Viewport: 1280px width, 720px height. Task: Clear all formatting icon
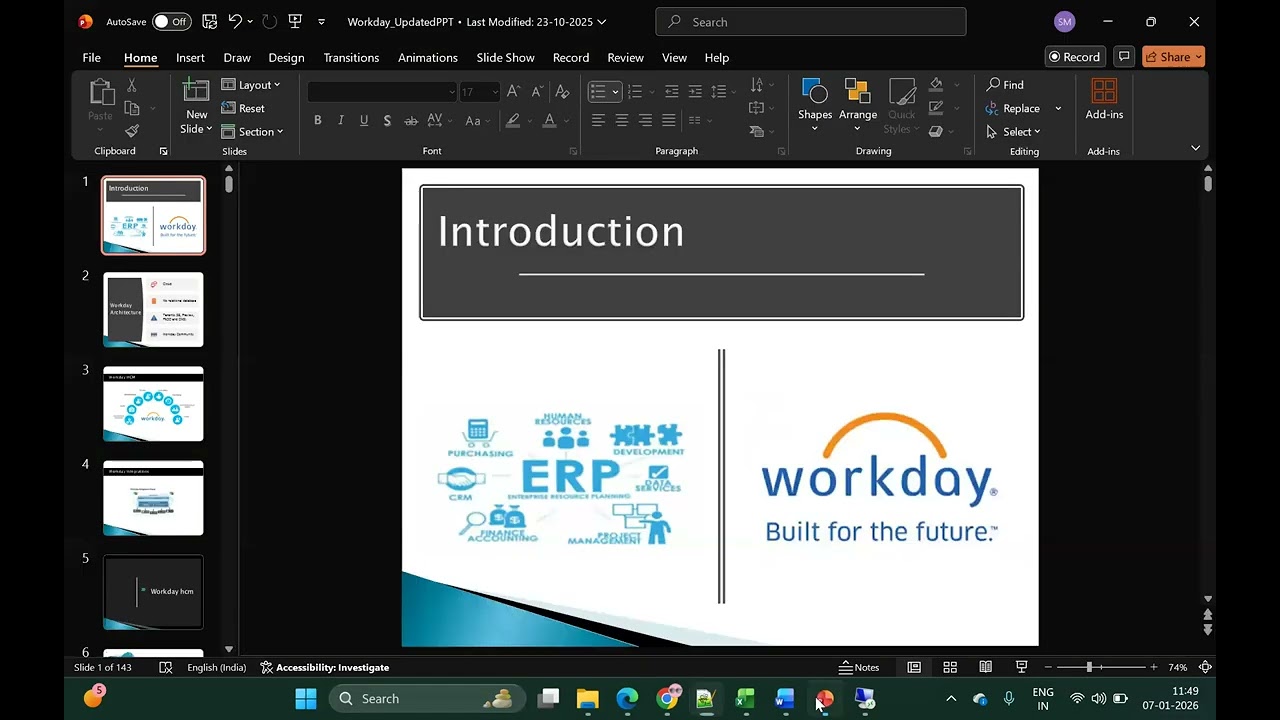click(x=563, y=91)
